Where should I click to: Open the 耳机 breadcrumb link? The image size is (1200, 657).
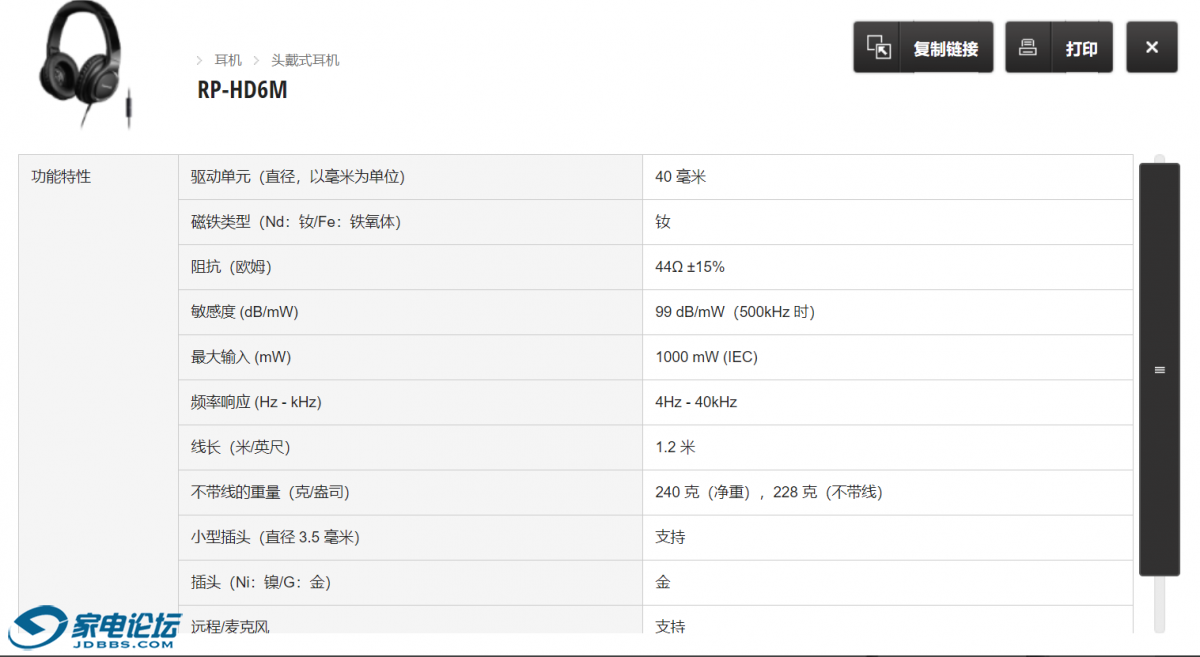point(227,60)
